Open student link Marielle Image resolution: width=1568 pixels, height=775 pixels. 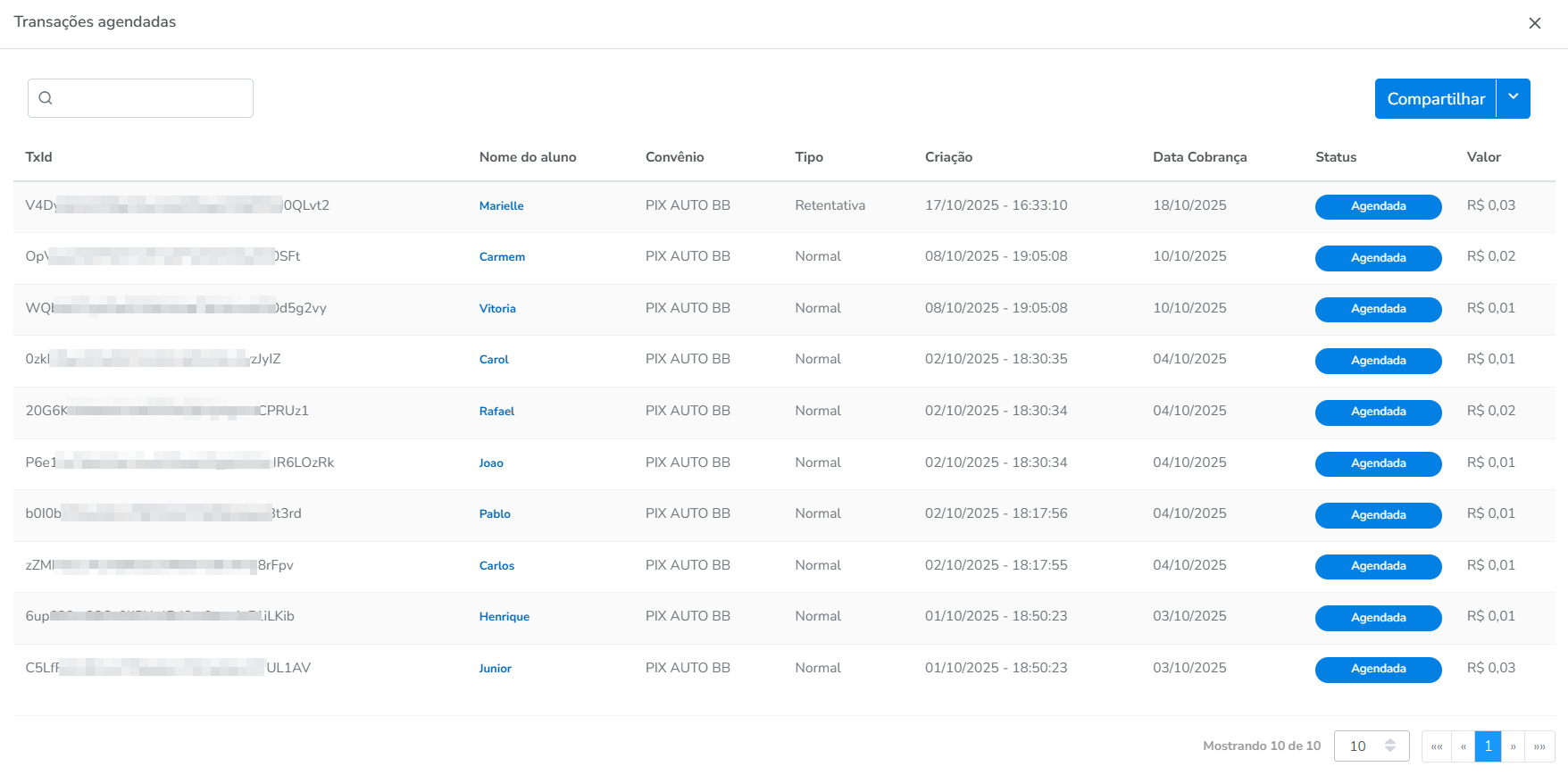click(x=501, y=206)
